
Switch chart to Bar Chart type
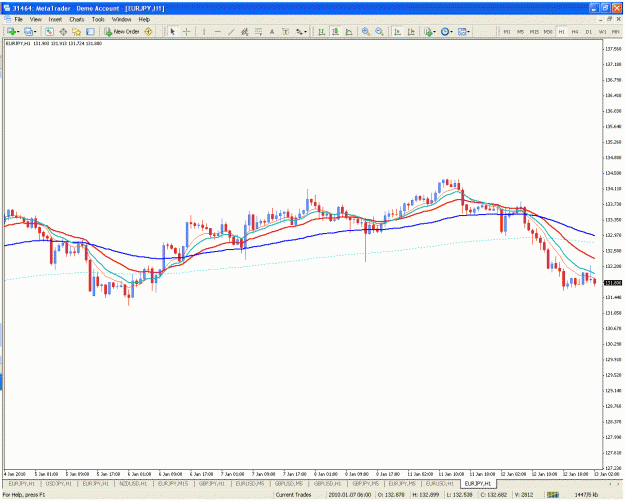click(x=321, y=31)
